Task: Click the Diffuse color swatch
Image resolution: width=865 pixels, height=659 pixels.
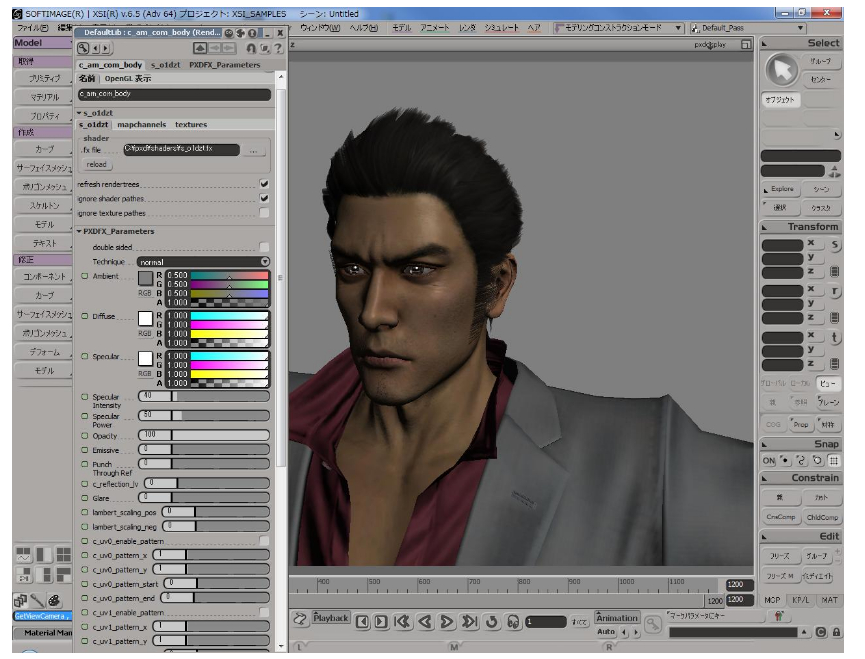Action: click(x=144, y=317)
